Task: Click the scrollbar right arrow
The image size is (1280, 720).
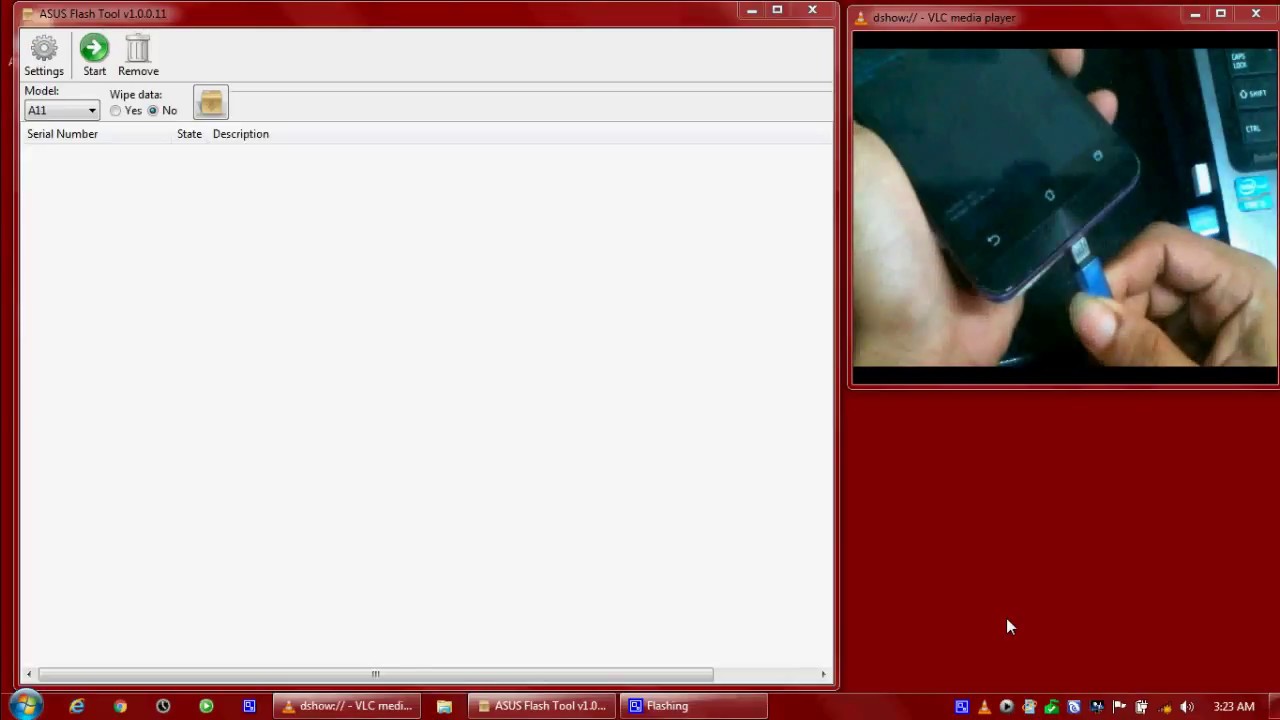Action: pos(824,674)
